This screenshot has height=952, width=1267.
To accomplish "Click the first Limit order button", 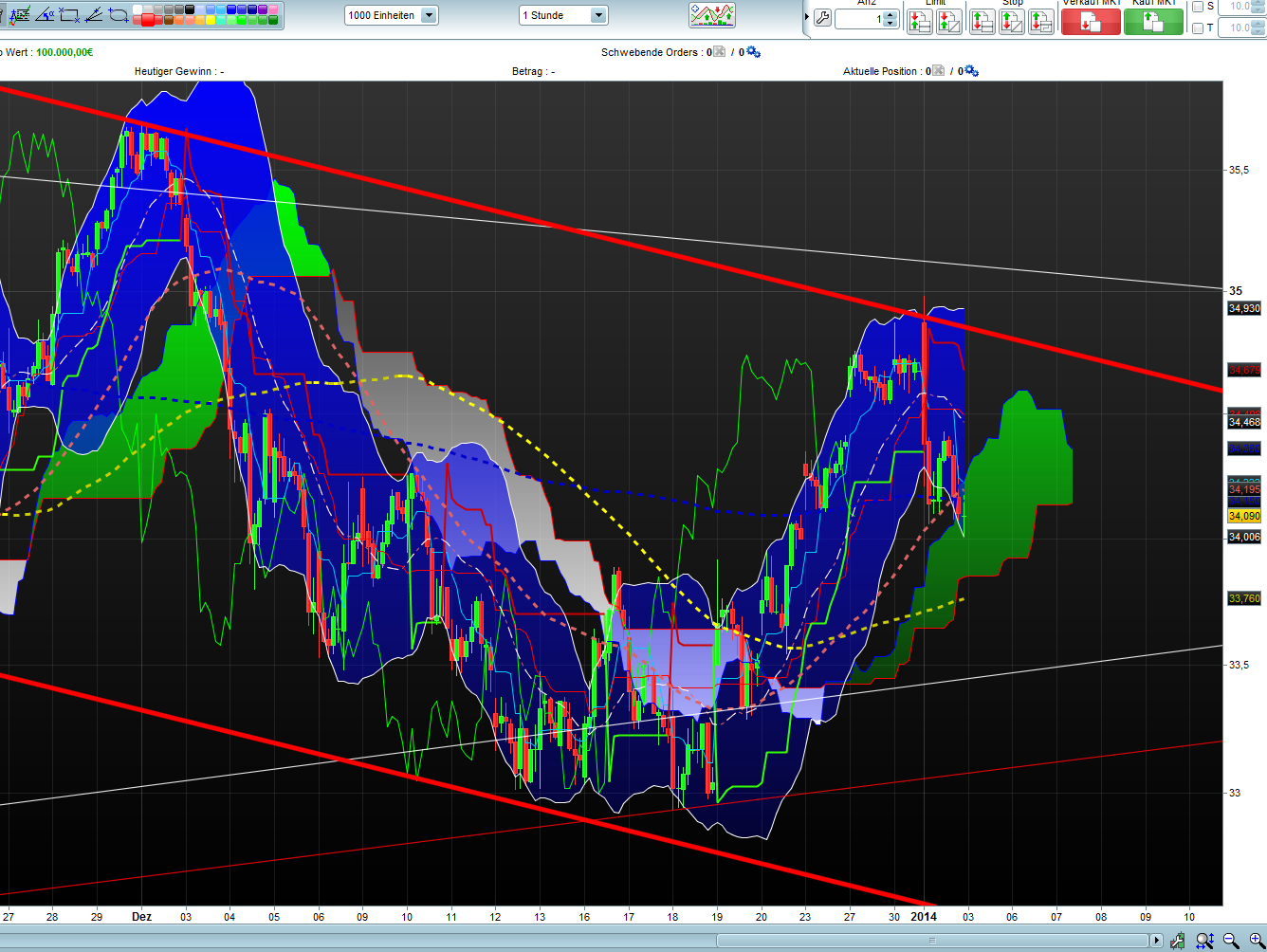I will 920,21.
